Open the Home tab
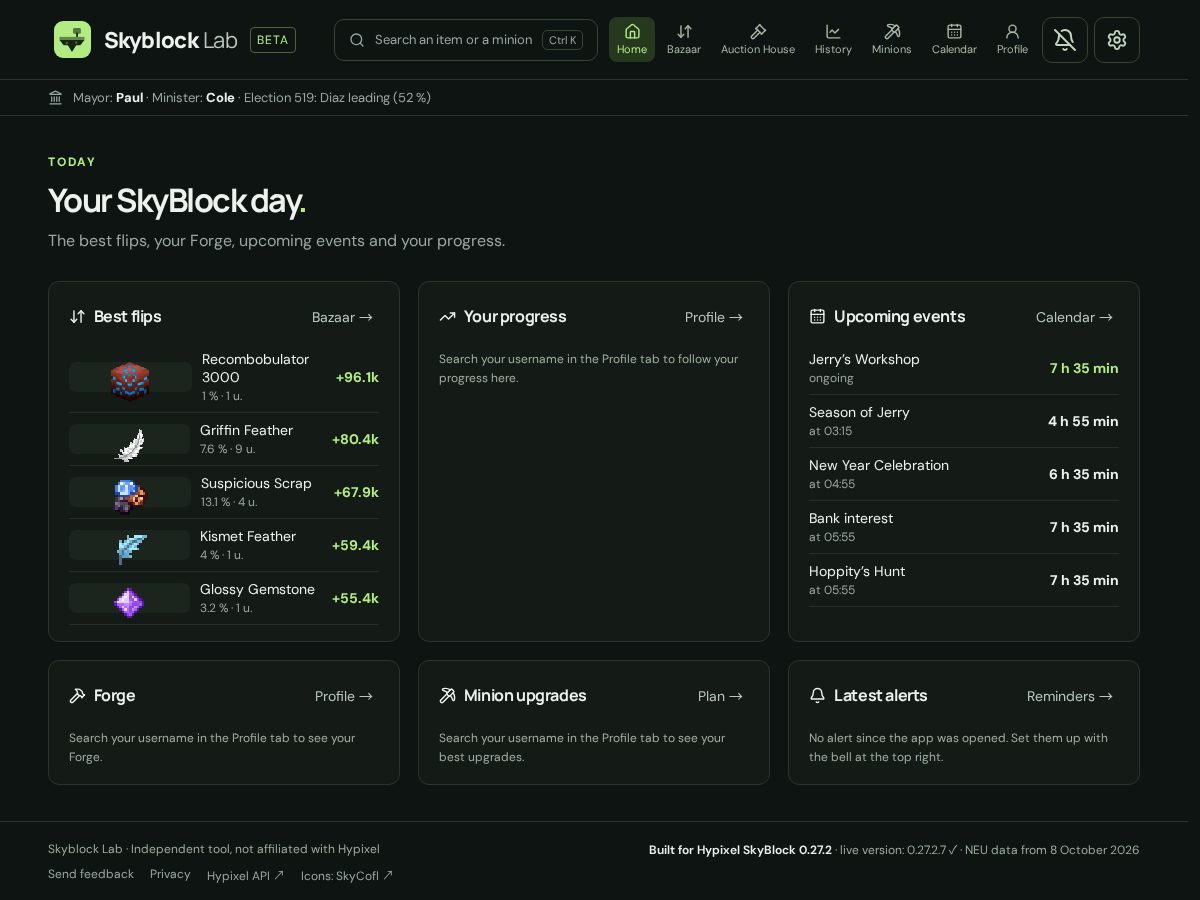1200x900 pixels. (632, 40)
